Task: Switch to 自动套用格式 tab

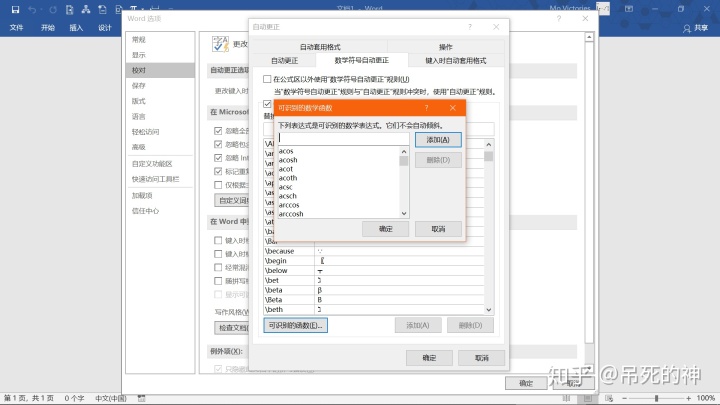Action: 320,47
